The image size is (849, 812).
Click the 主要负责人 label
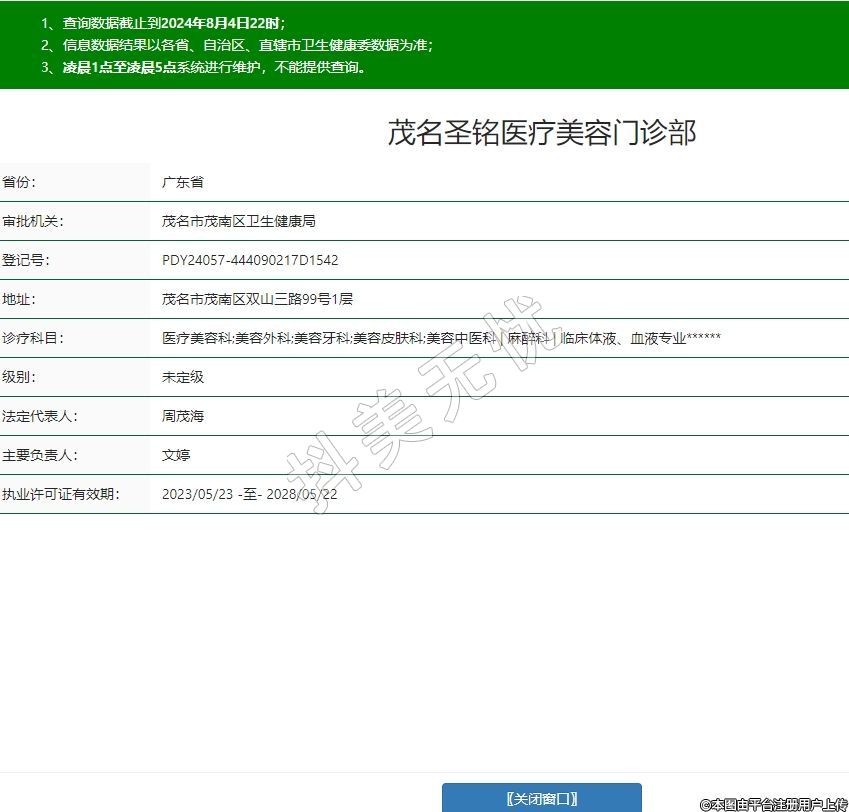(40, 455)
